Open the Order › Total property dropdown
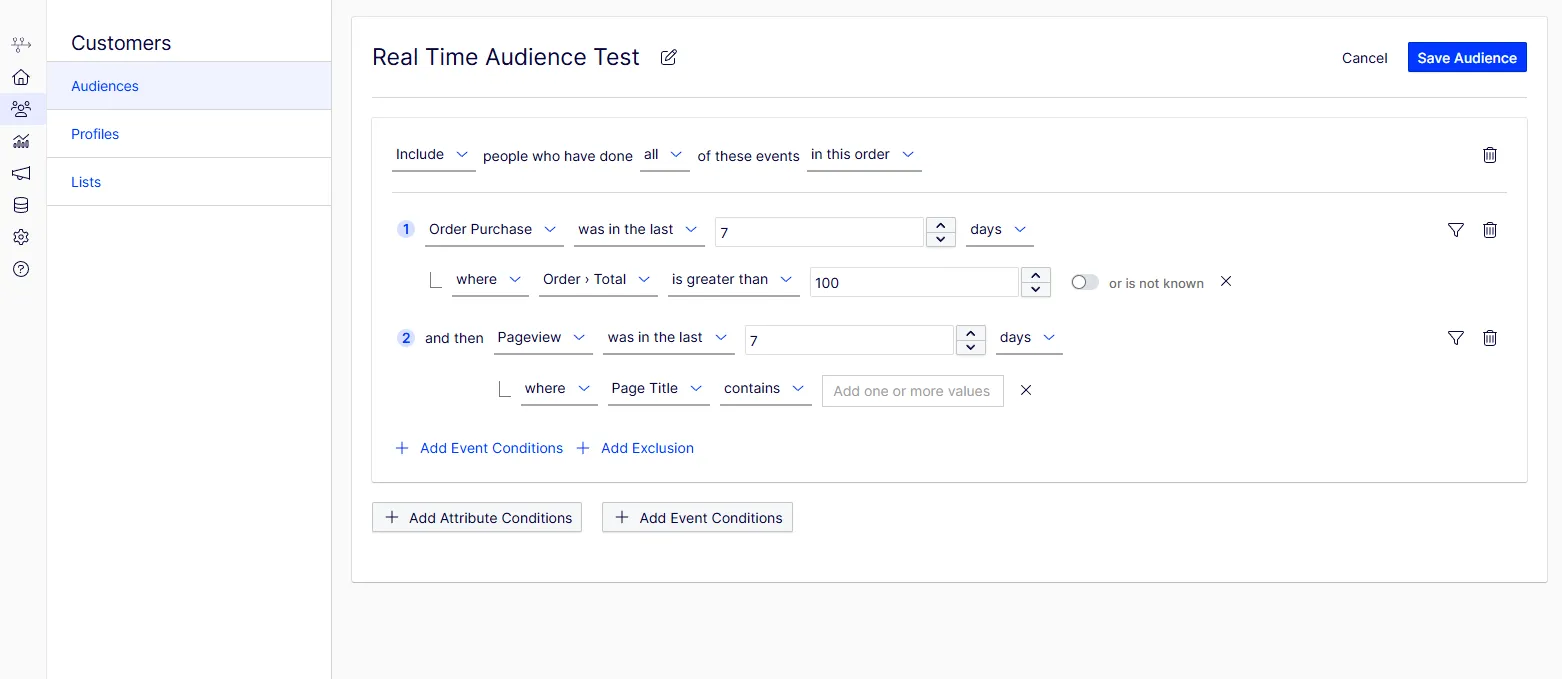Image resolution: width=1562 pixels, height=679 pixels. [x=599, y=280]
